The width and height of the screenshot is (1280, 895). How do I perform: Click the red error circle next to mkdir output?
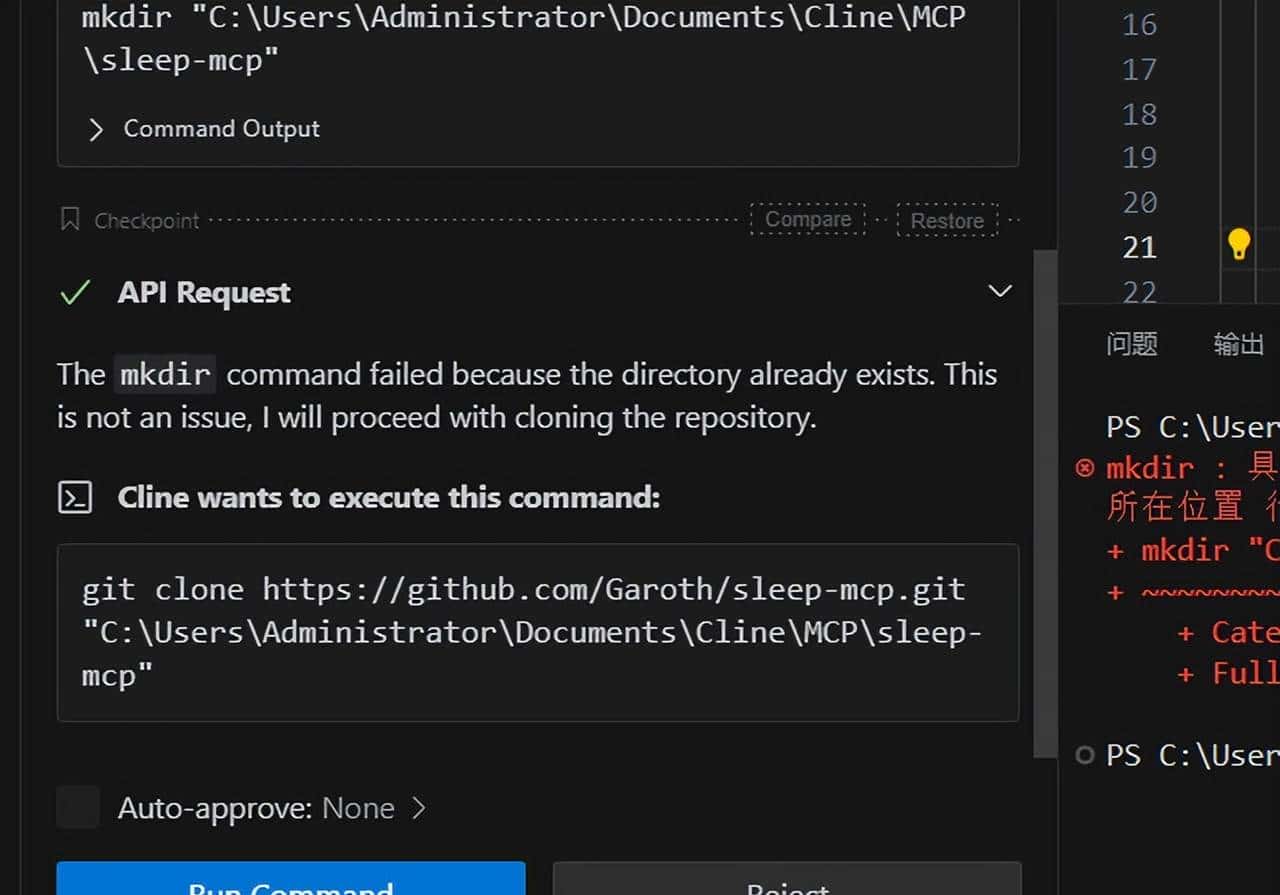click(1085, 467)
